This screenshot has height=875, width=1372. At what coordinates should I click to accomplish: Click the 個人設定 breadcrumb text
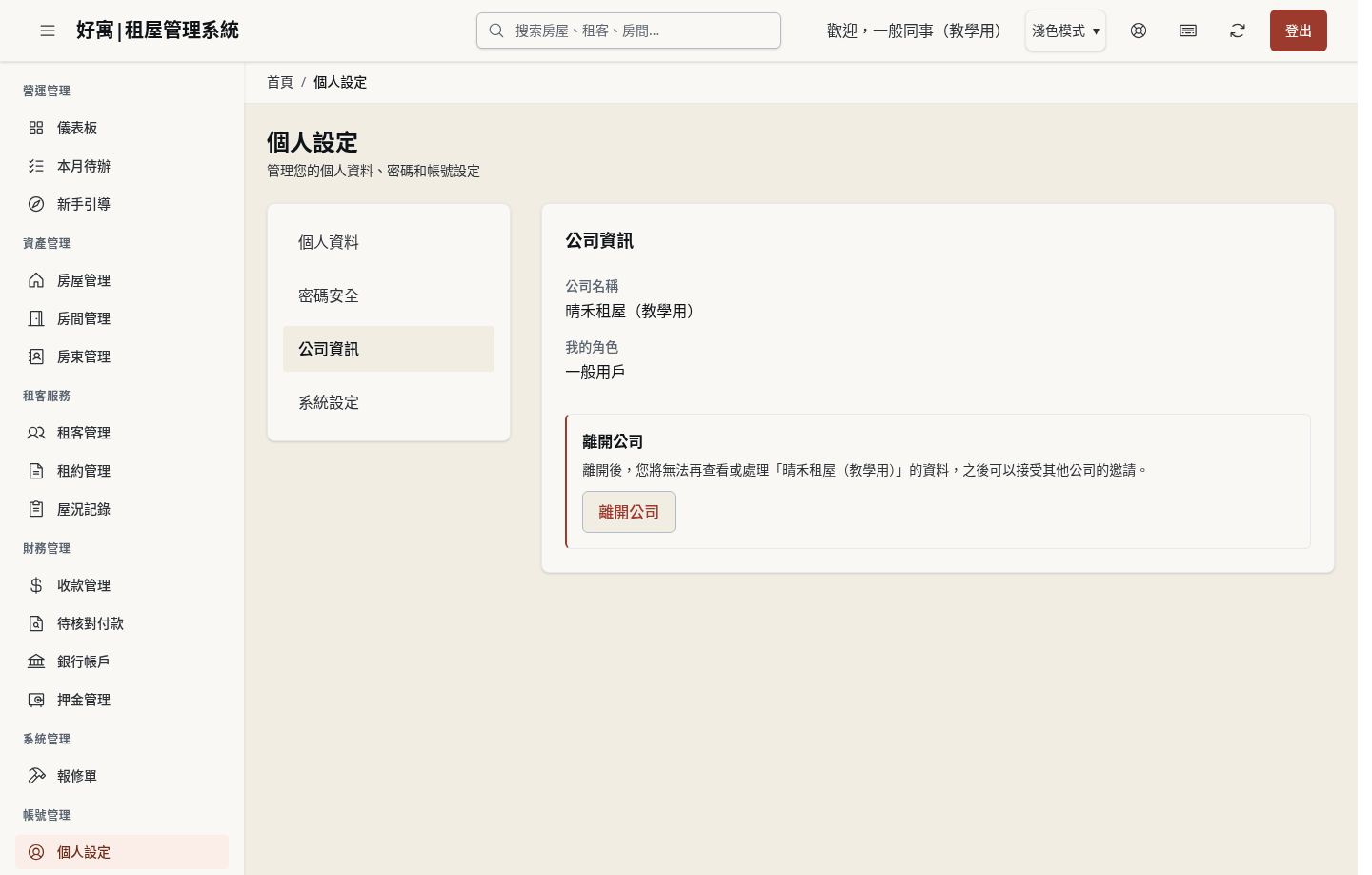[340, 83]
